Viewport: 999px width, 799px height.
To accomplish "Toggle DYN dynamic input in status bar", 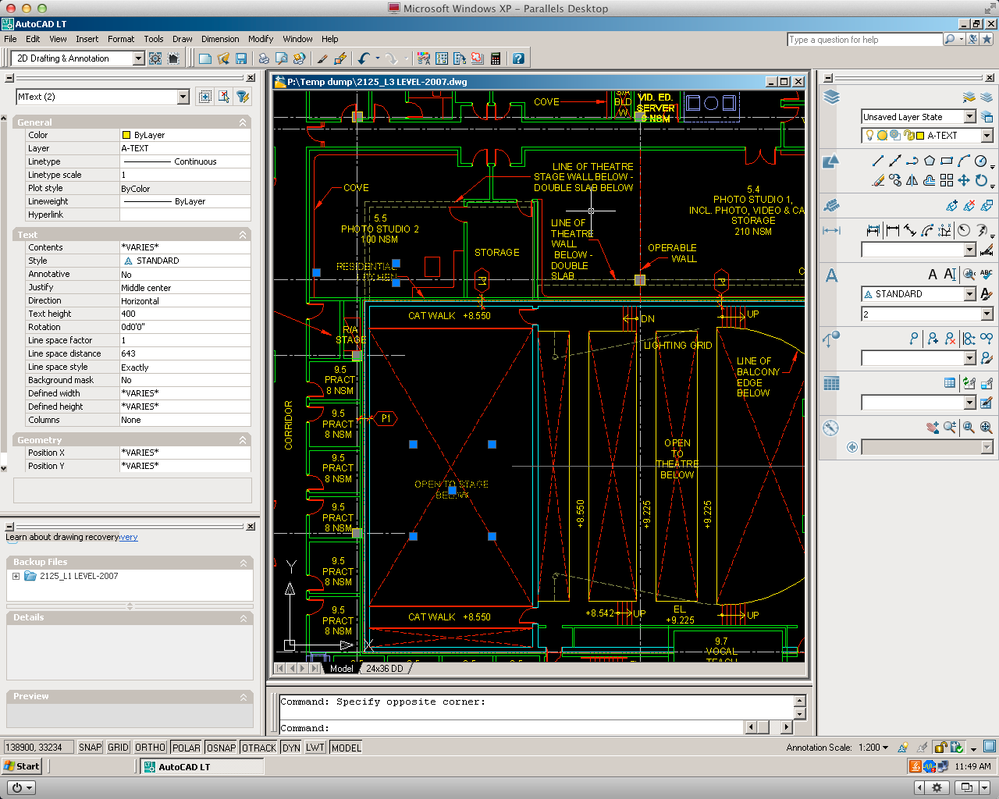I will click(x=291, y=747).
